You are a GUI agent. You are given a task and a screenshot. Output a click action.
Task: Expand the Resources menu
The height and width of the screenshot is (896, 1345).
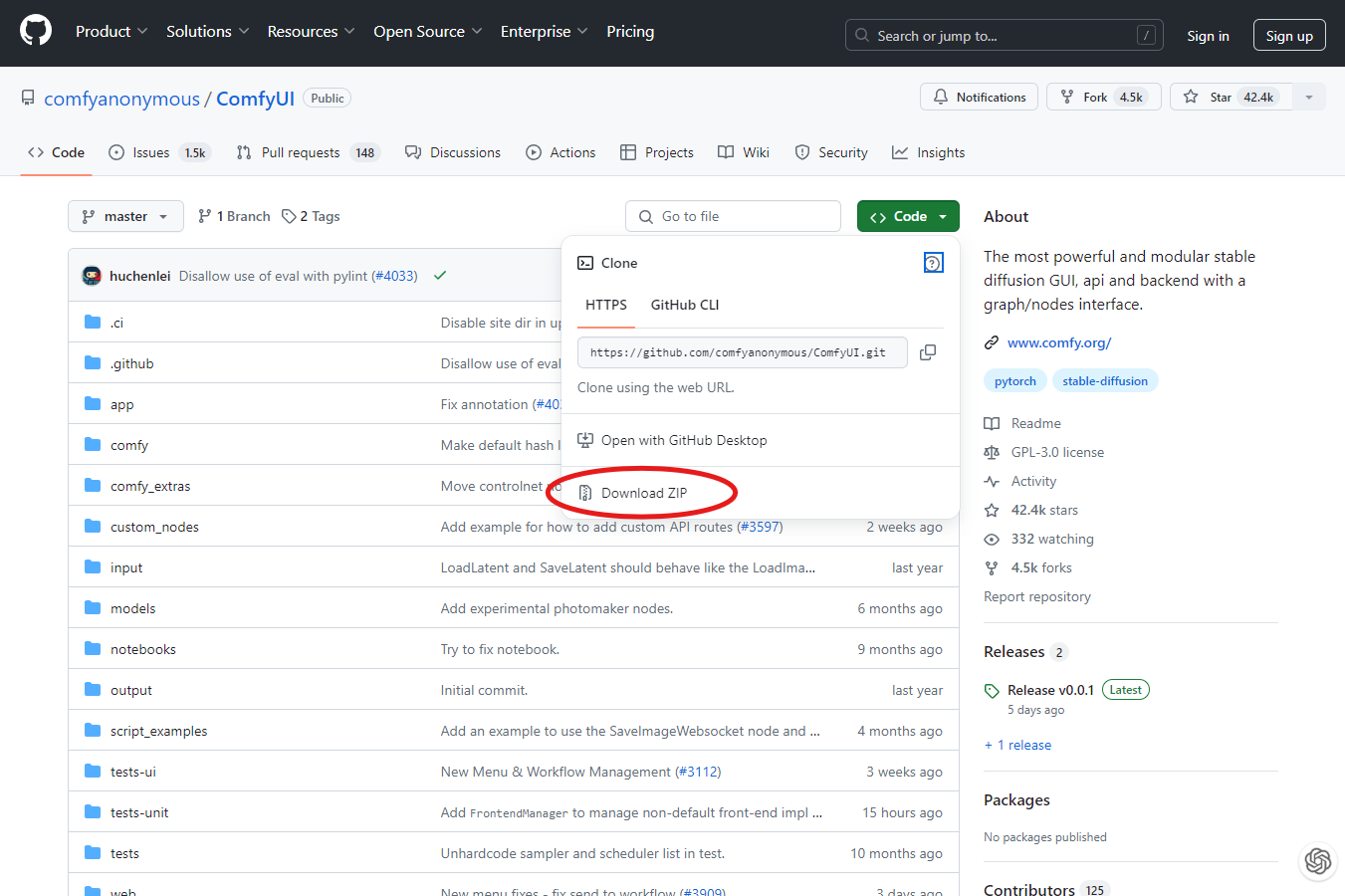point(311,32)
